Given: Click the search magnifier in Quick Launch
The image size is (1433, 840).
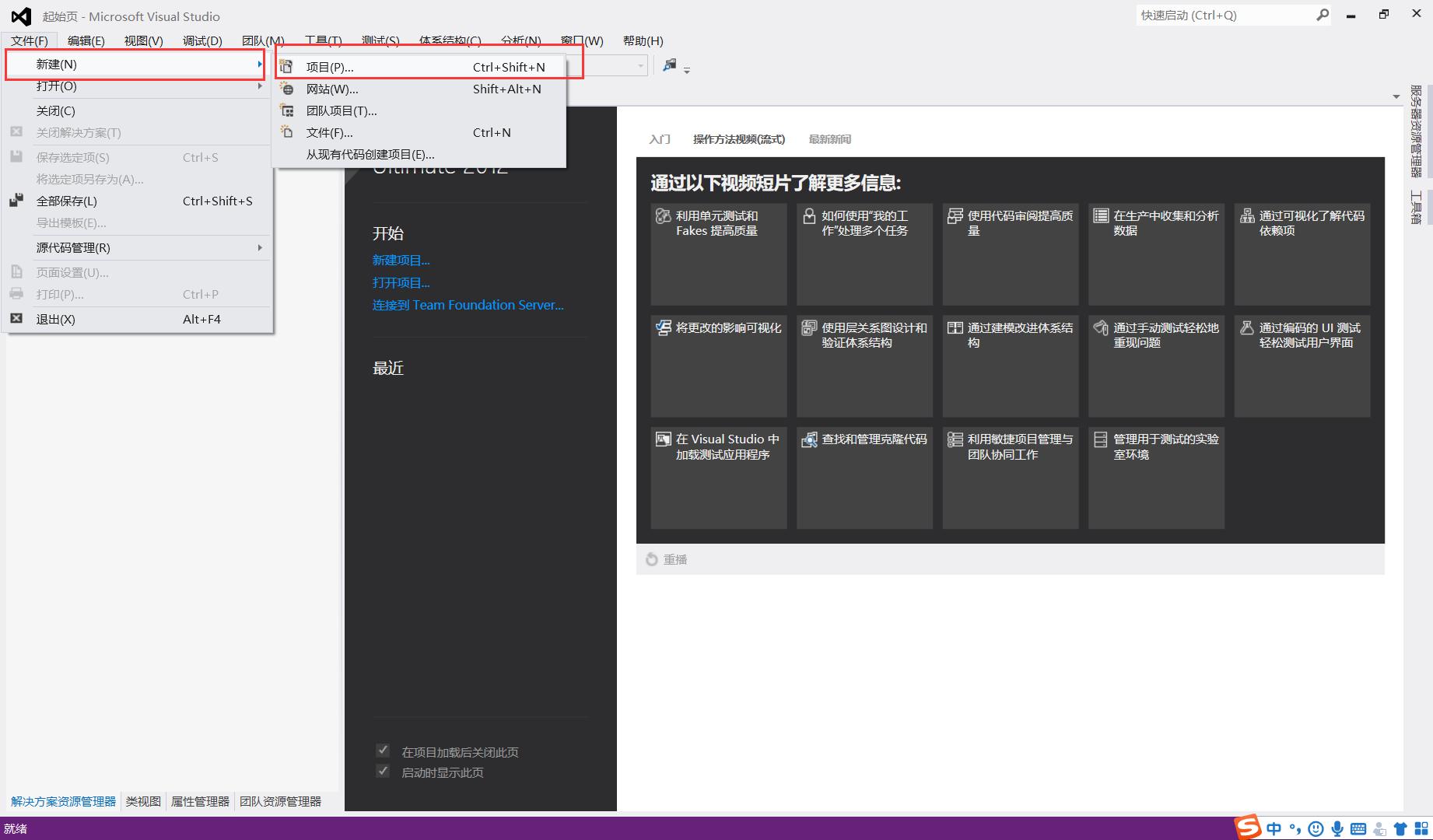Looking at the screenshot, I should [1322, 15].
